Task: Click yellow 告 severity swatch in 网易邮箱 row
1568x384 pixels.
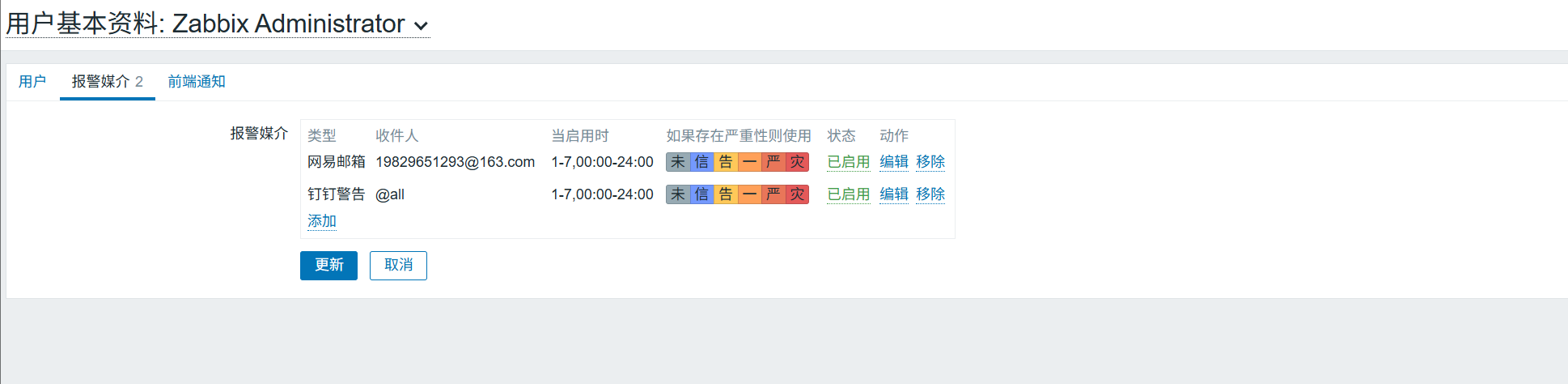Action: [726, 162]
